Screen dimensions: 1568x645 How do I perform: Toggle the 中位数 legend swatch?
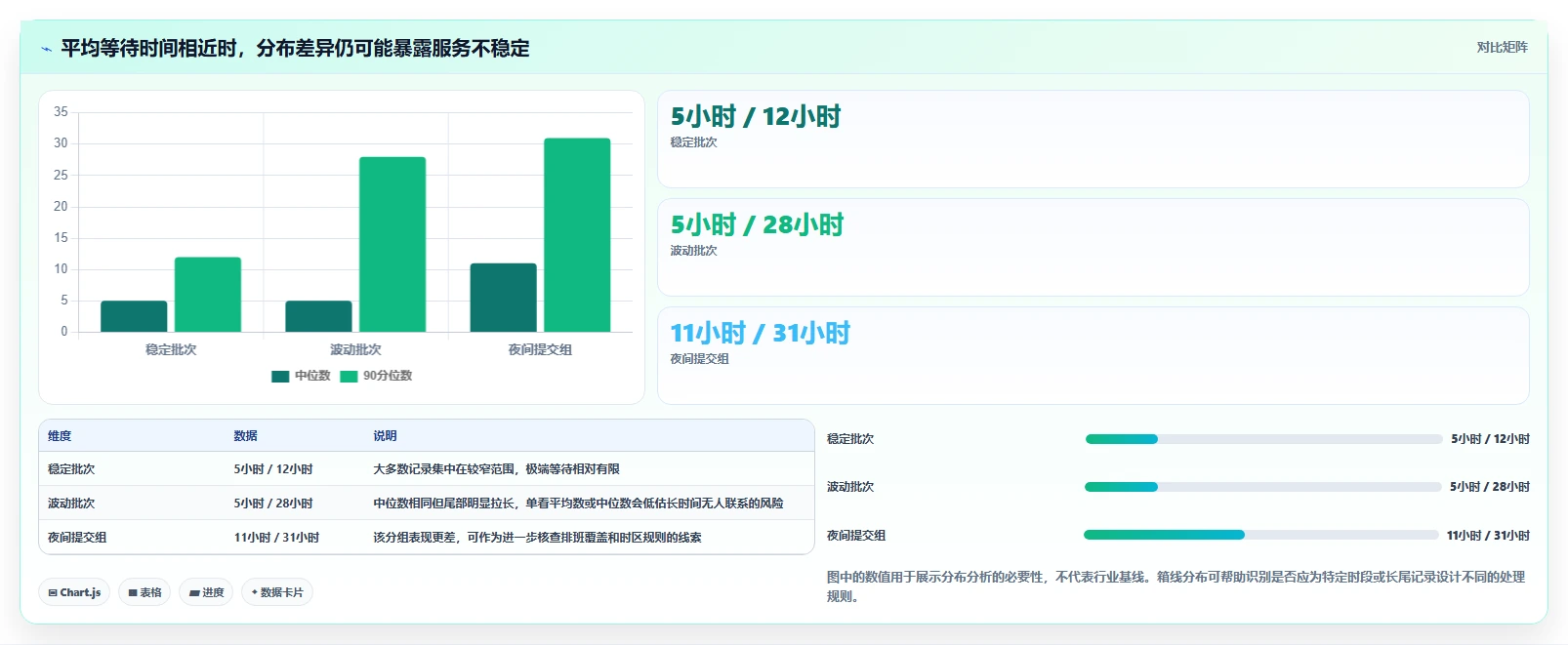[x=280, y=377]
